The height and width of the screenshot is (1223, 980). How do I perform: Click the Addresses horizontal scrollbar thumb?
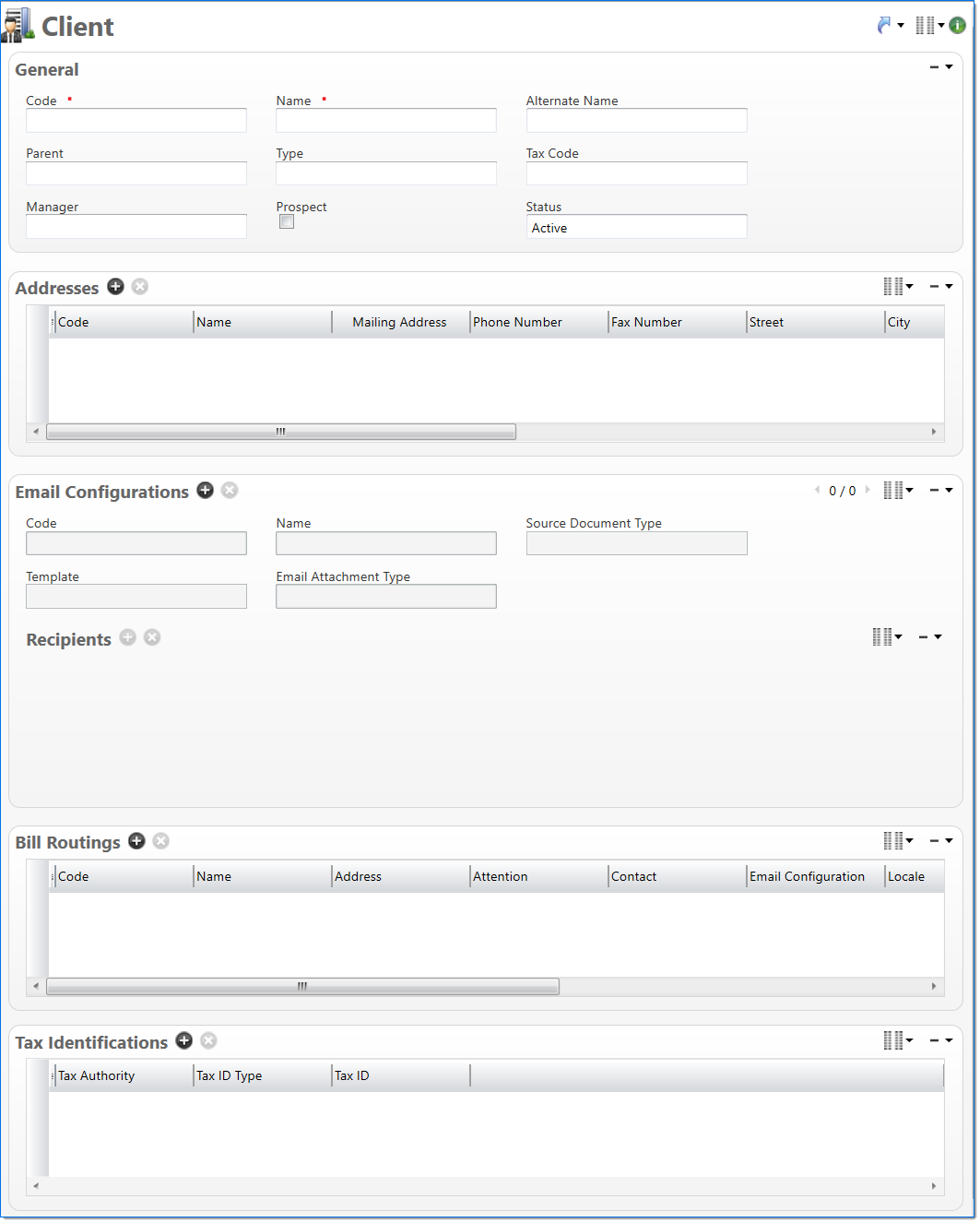pyautogui.click(x=281, y=432)
